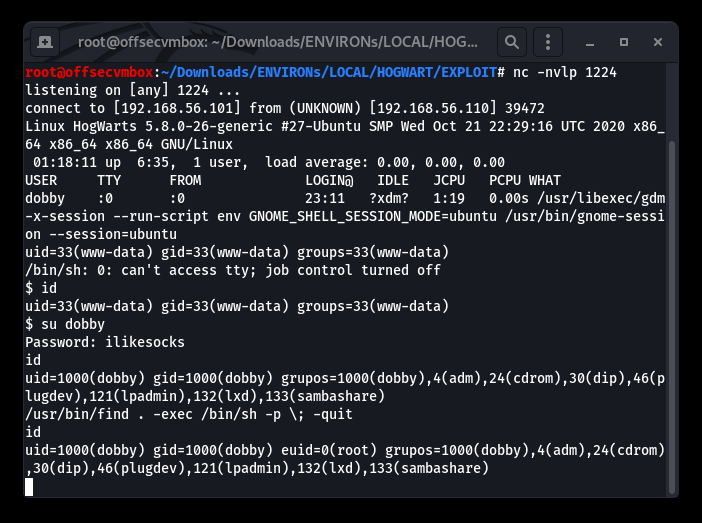Click the red root@offsecvmbox prompt text

pos(89,72)
